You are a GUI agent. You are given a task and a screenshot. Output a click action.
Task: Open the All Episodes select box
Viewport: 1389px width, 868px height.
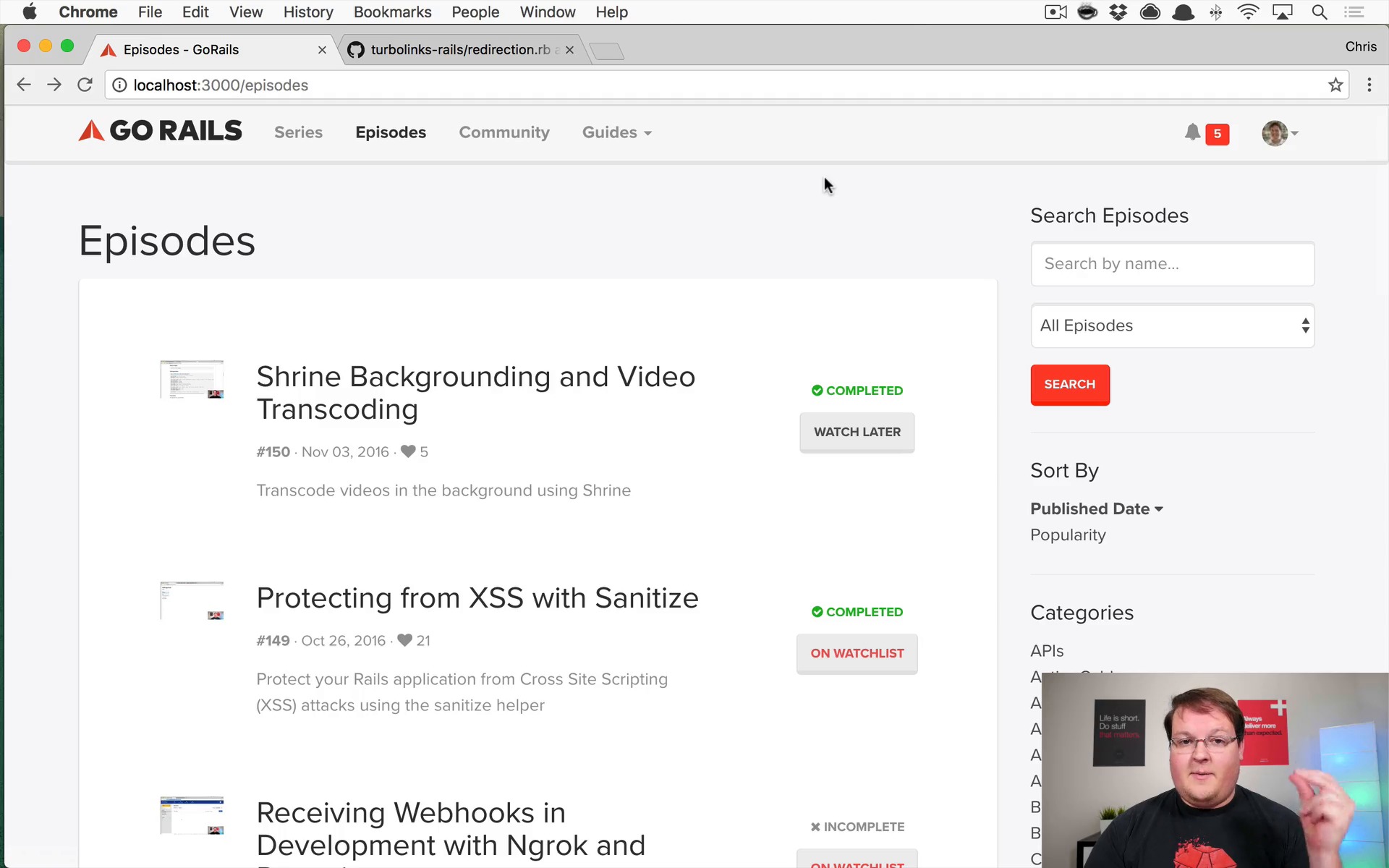pyautogui.click(x=1172, y=325)
